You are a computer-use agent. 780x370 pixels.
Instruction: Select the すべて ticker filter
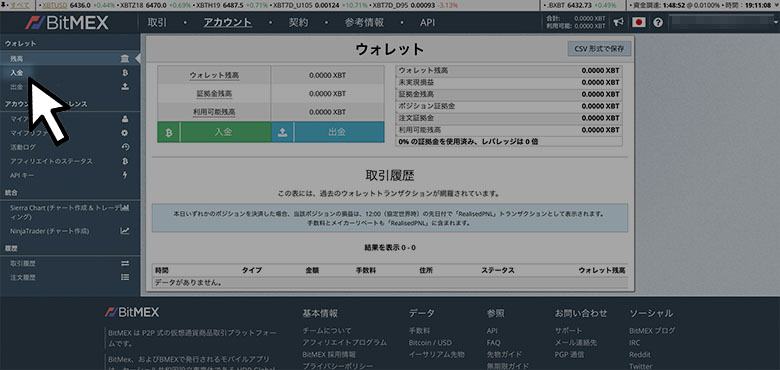click(19, 5)
